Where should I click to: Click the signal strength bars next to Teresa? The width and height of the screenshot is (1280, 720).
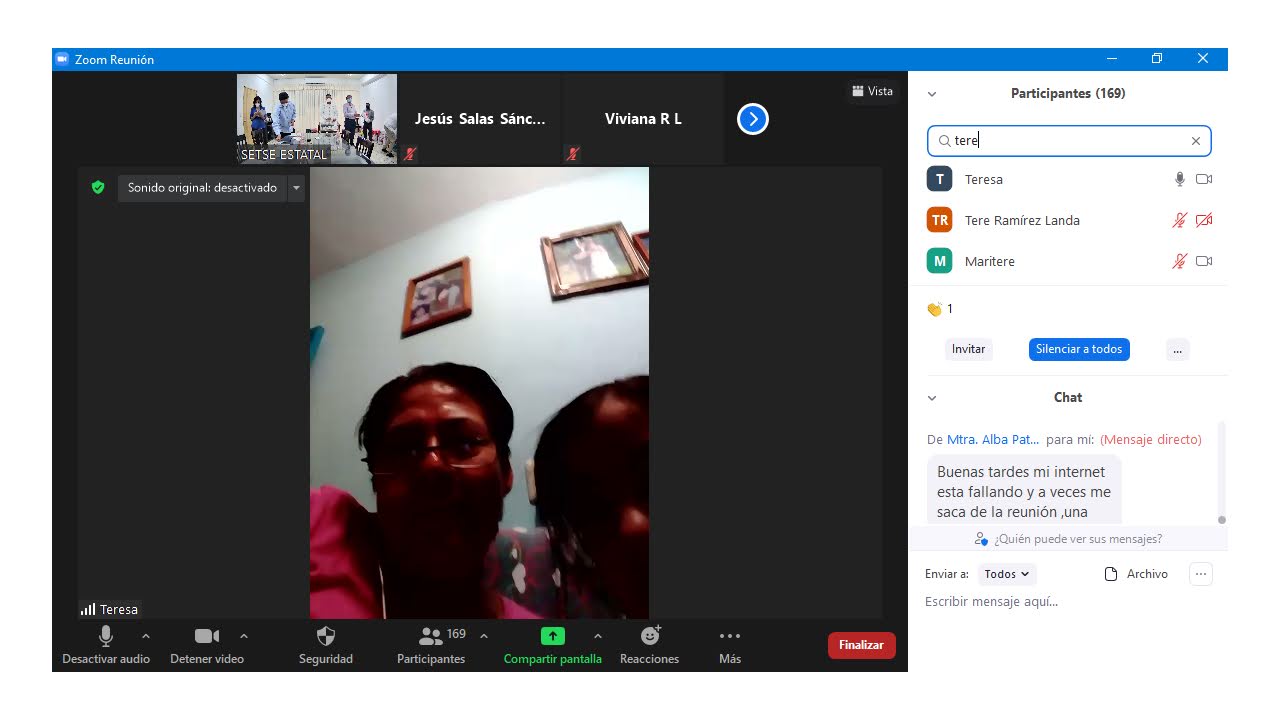point(88,609)
